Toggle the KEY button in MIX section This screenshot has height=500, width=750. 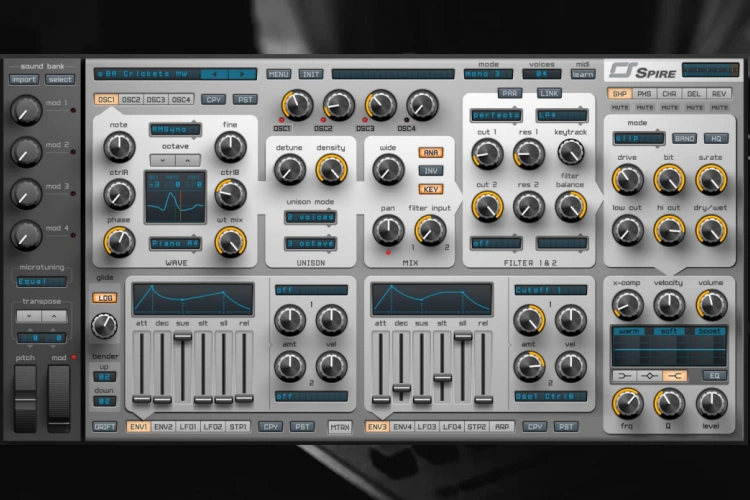(430, 189)
